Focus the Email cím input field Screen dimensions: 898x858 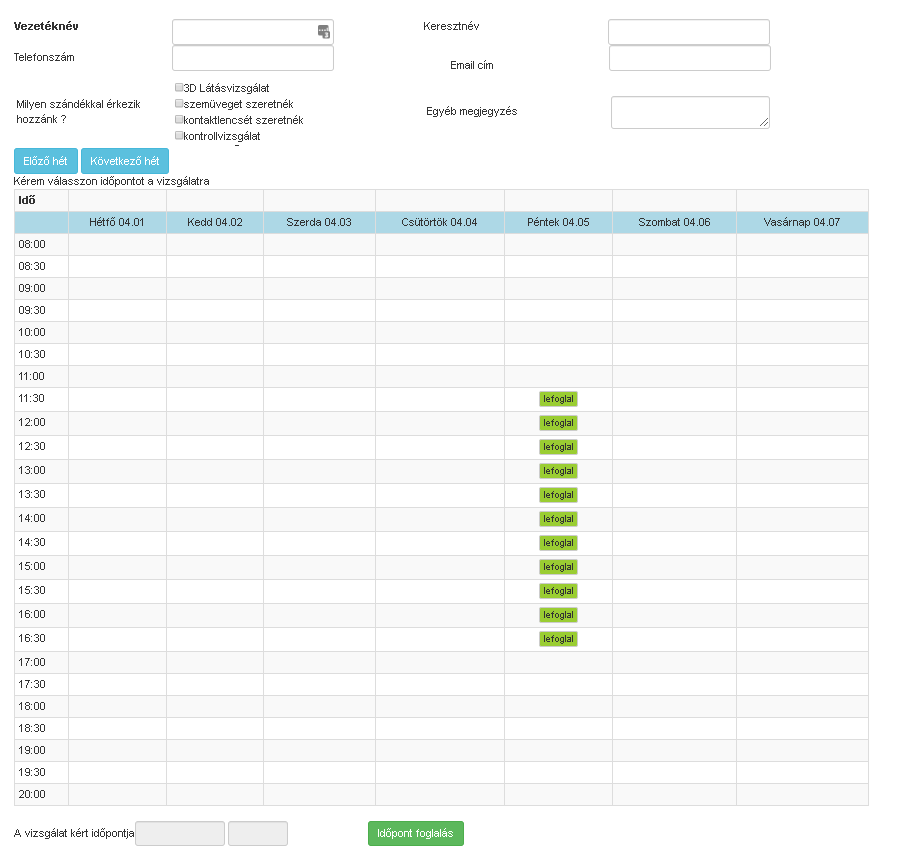[690, 58]
